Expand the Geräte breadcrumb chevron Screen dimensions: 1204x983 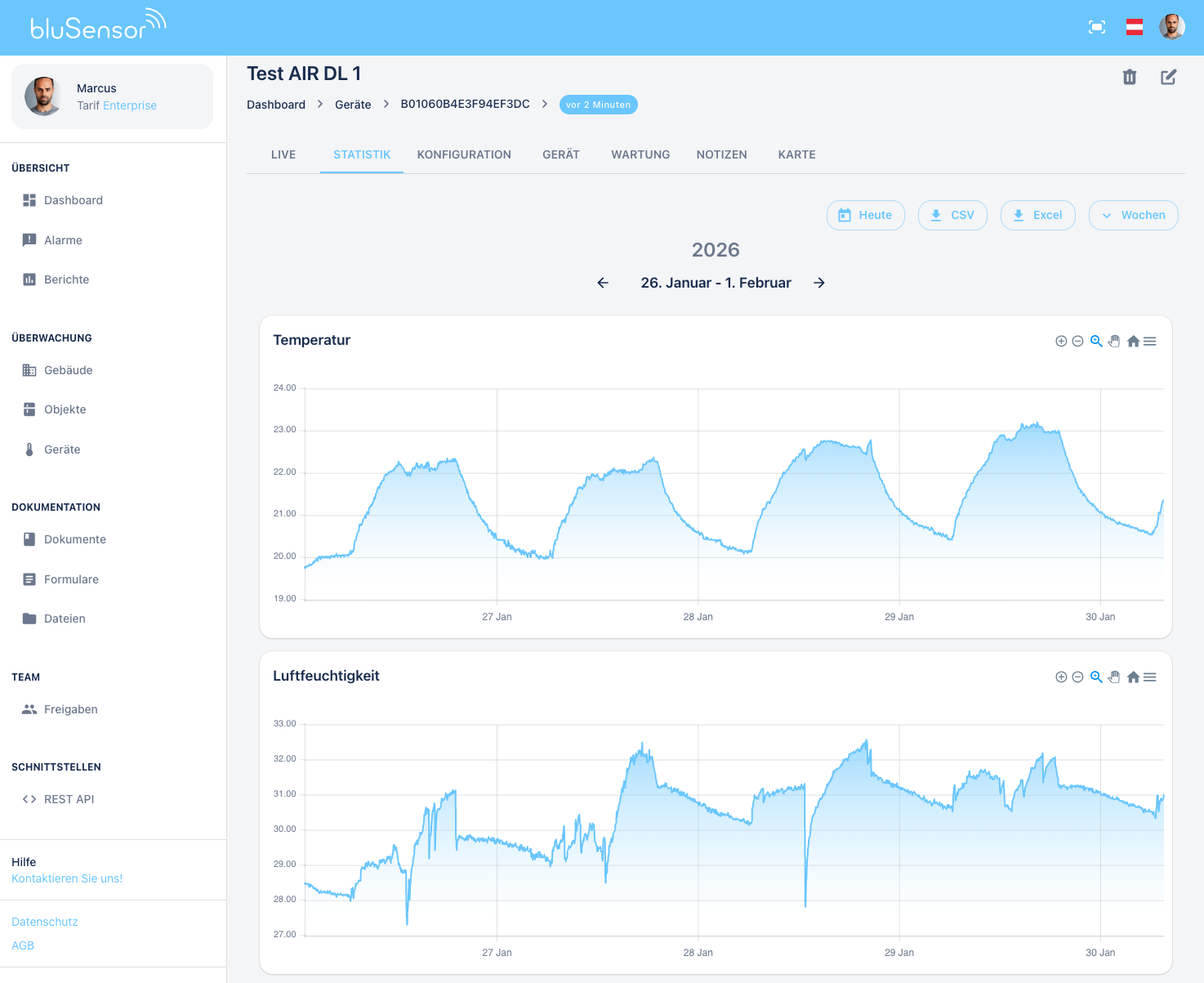point(386,105)
